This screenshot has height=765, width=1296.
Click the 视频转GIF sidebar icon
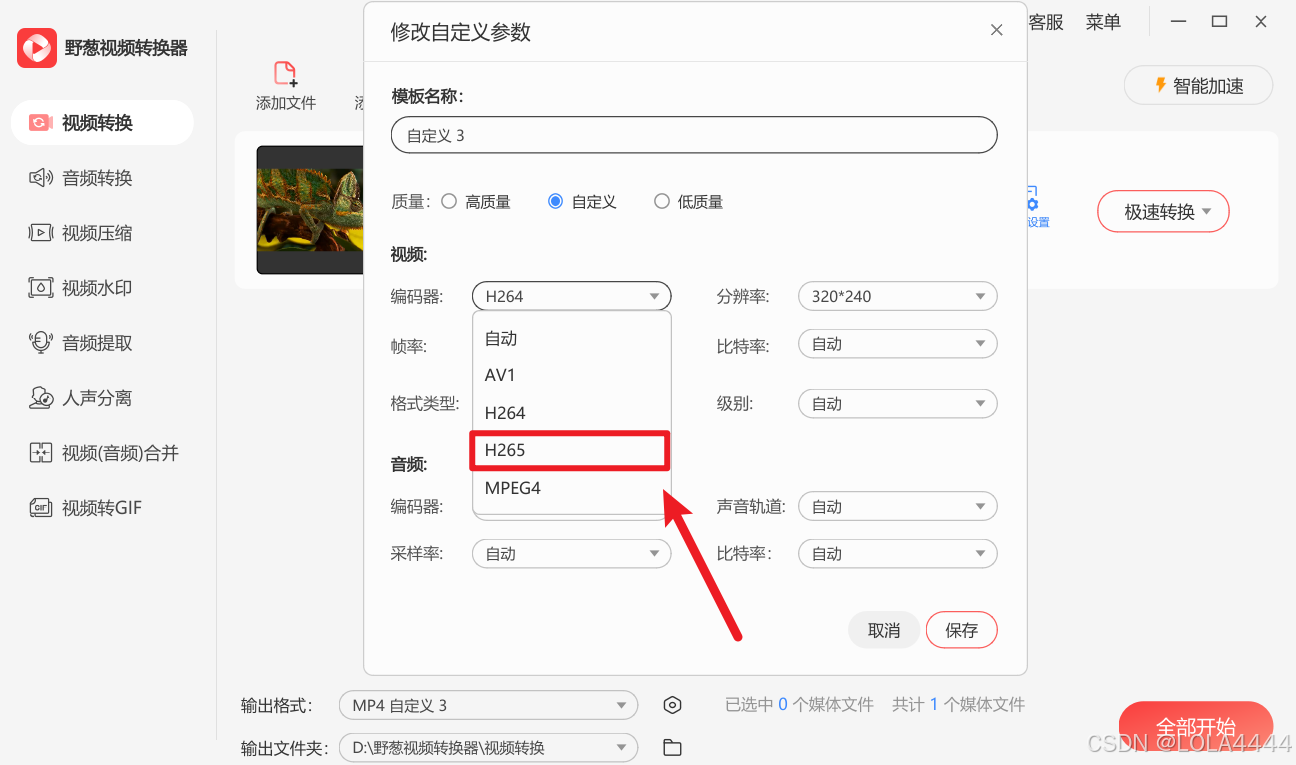(40, 508)
